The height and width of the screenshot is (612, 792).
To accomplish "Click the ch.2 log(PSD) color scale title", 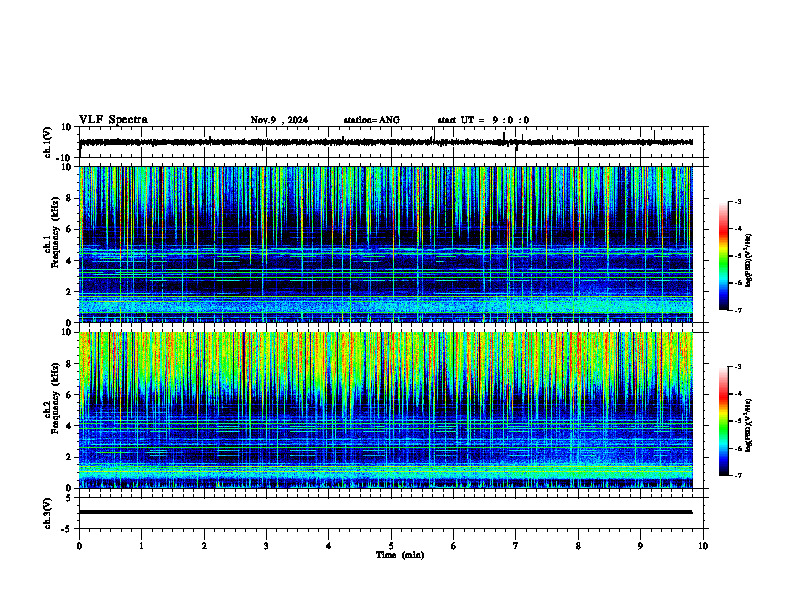I will [x=749, y=425].
